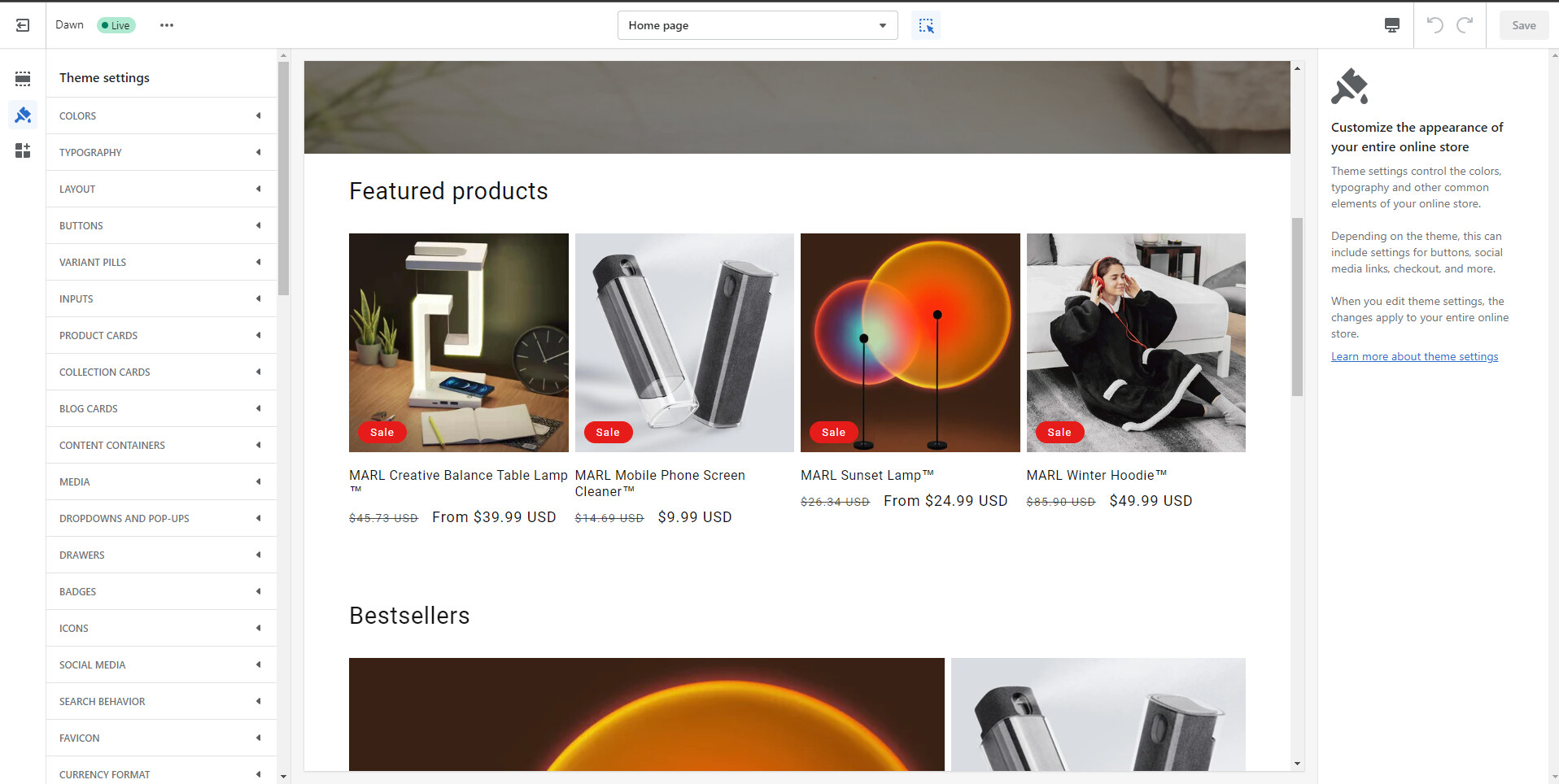
Task: Click the $49.99 USD hoodie price
Action: click(x=1151, y=501)
